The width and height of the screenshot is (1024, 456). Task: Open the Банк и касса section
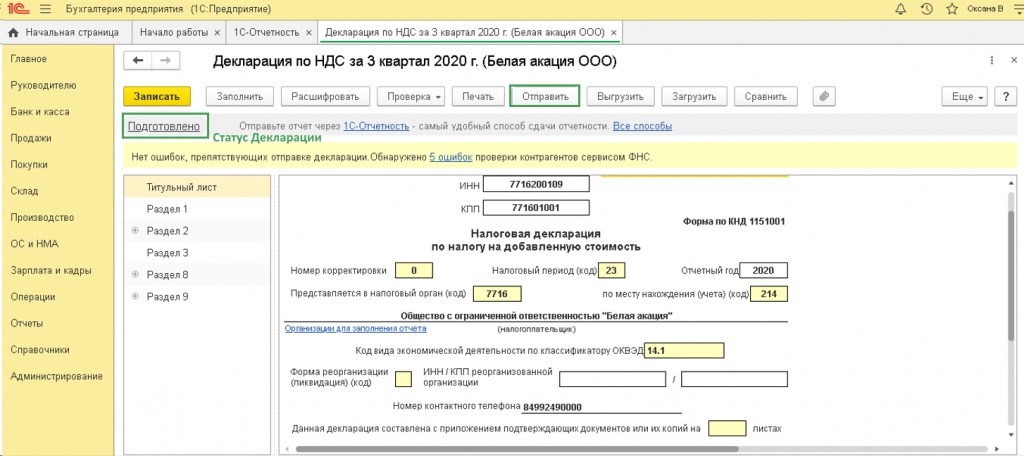click(40, 112)
